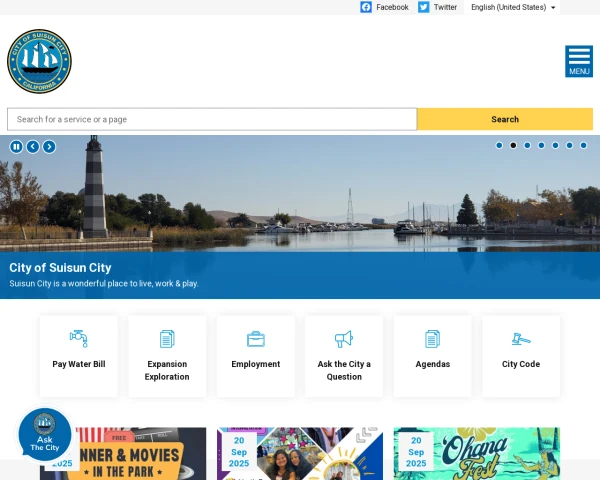The height and width of the screenshot is (480, 600).
Task: Expand the English (United States) language dropdown
Action: (x=513, y=7)
